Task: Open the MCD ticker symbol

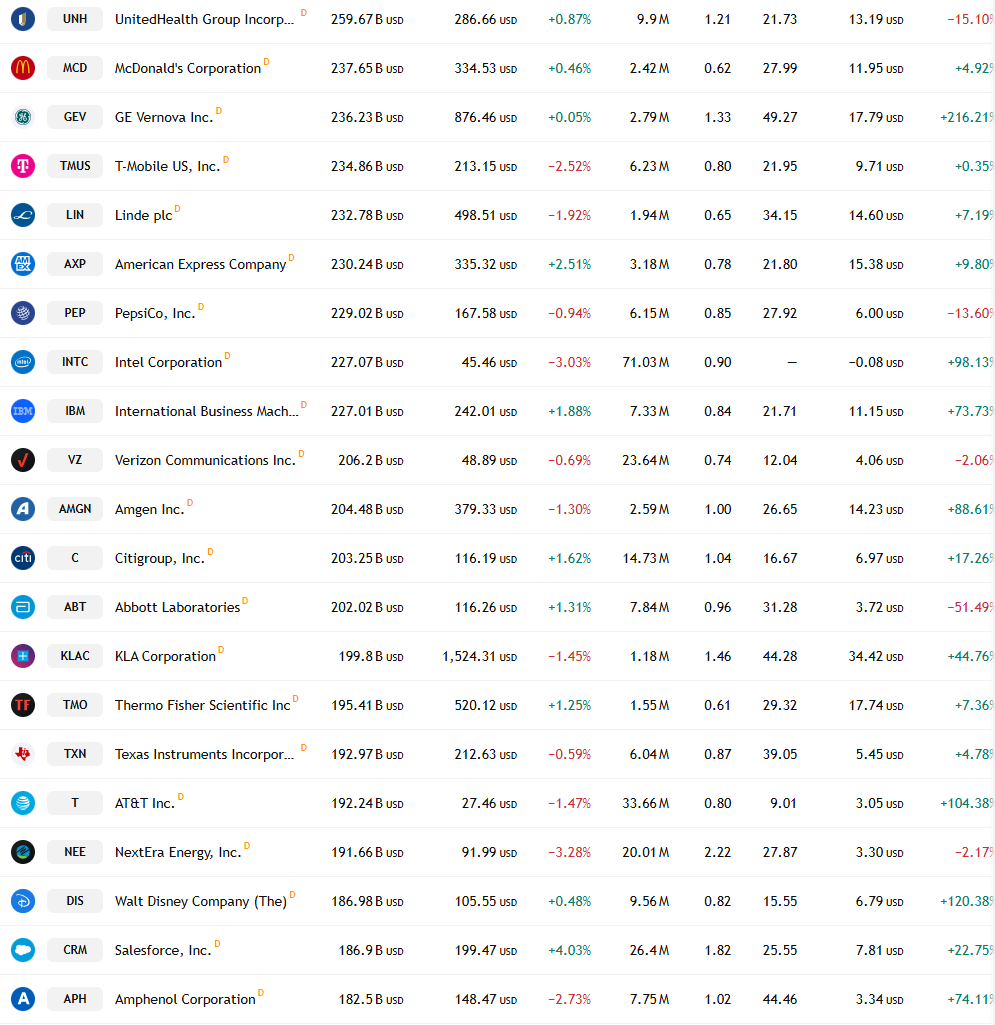Action: 75,68
